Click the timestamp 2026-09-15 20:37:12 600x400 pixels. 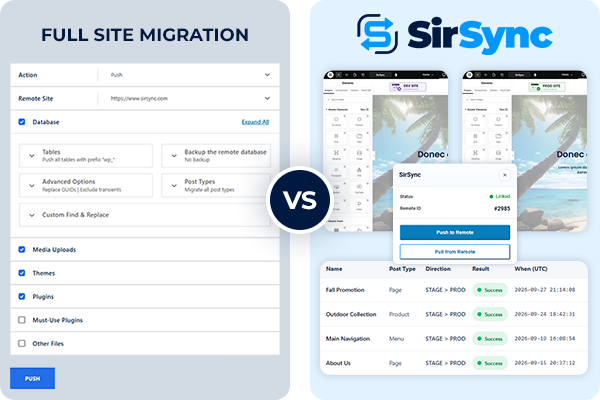pyautogui.click(x=545, y=363)
